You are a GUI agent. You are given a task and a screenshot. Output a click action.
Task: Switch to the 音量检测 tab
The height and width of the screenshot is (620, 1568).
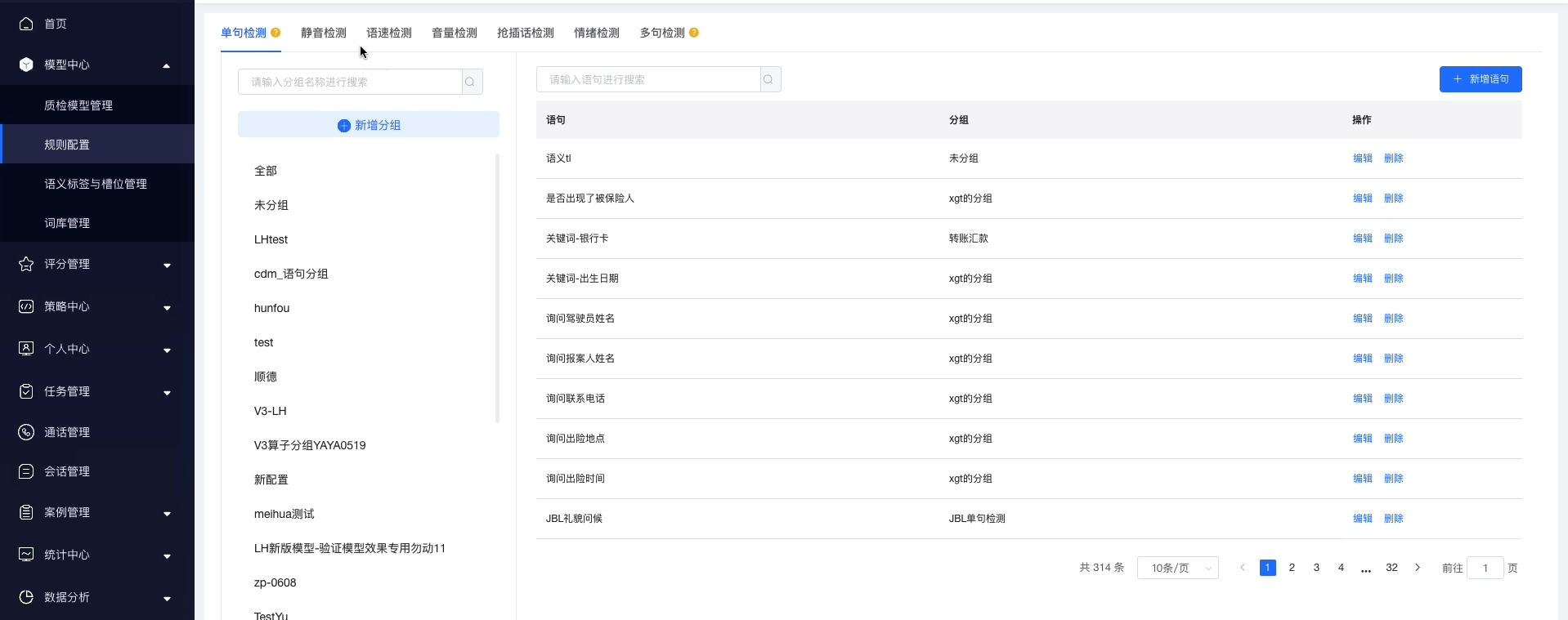pos(455,33)
